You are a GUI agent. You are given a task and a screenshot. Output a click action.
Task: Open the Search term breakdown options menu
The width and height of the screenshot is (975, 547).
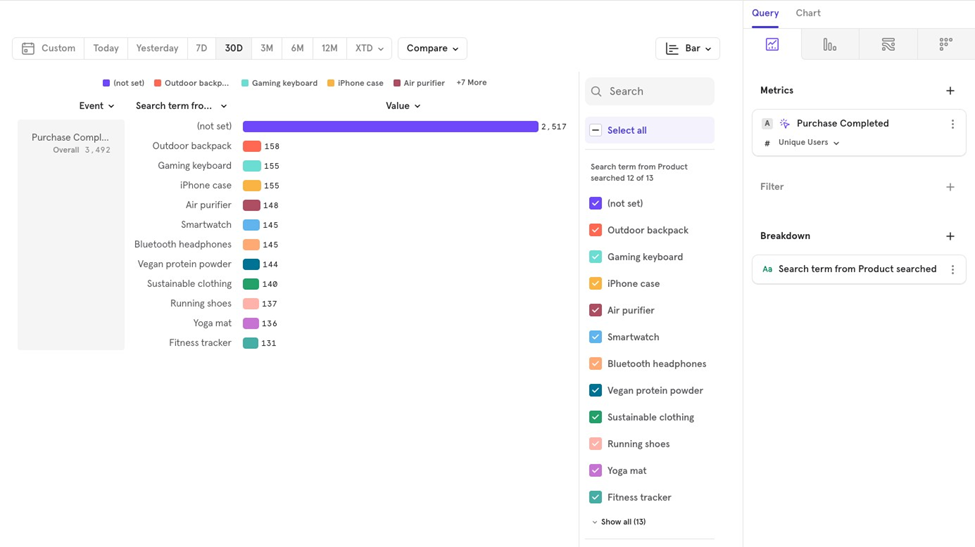coord(952,270)
